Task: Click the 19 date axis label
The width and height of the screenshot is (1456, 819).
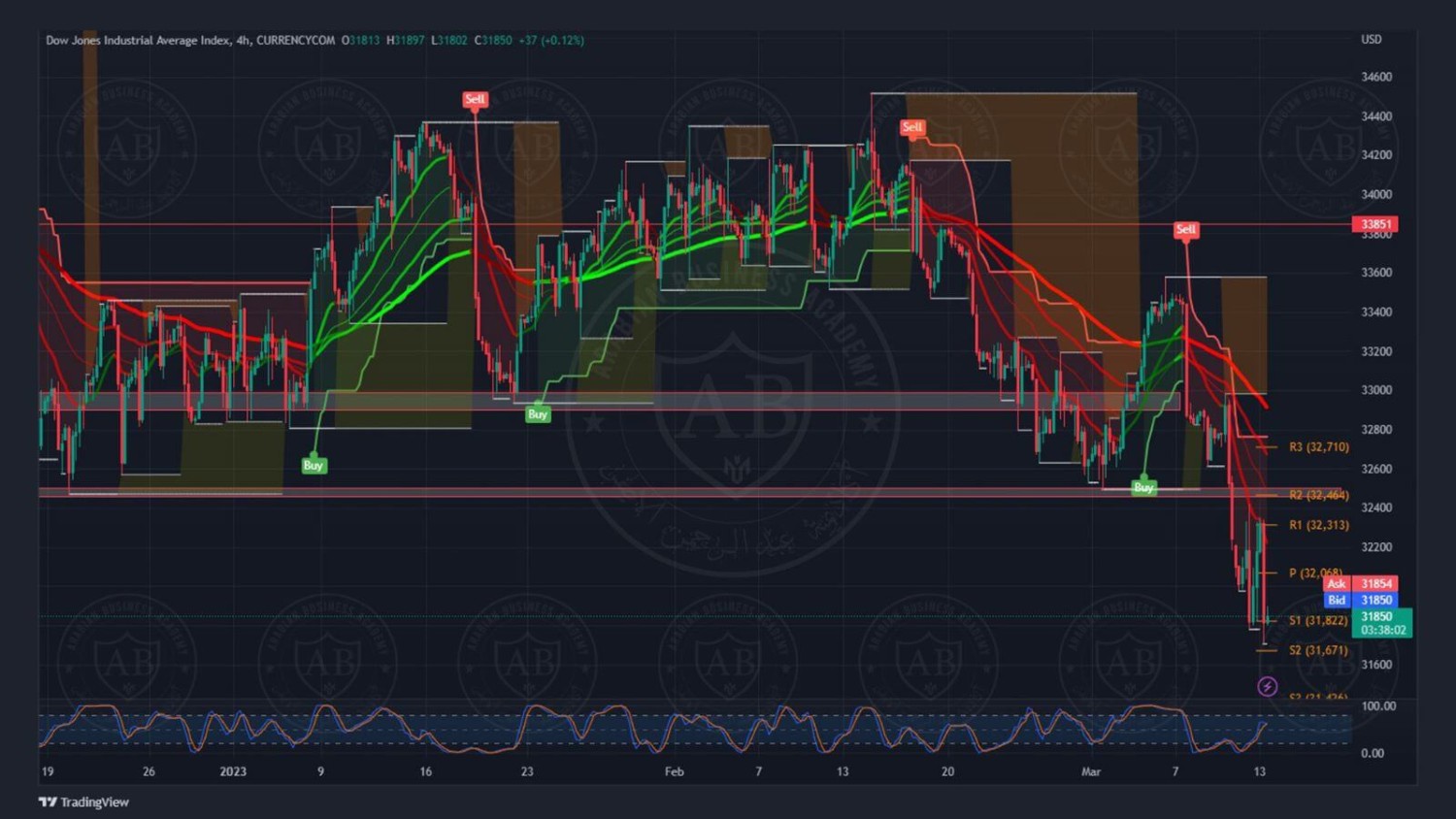Action: tap(48, 771)
